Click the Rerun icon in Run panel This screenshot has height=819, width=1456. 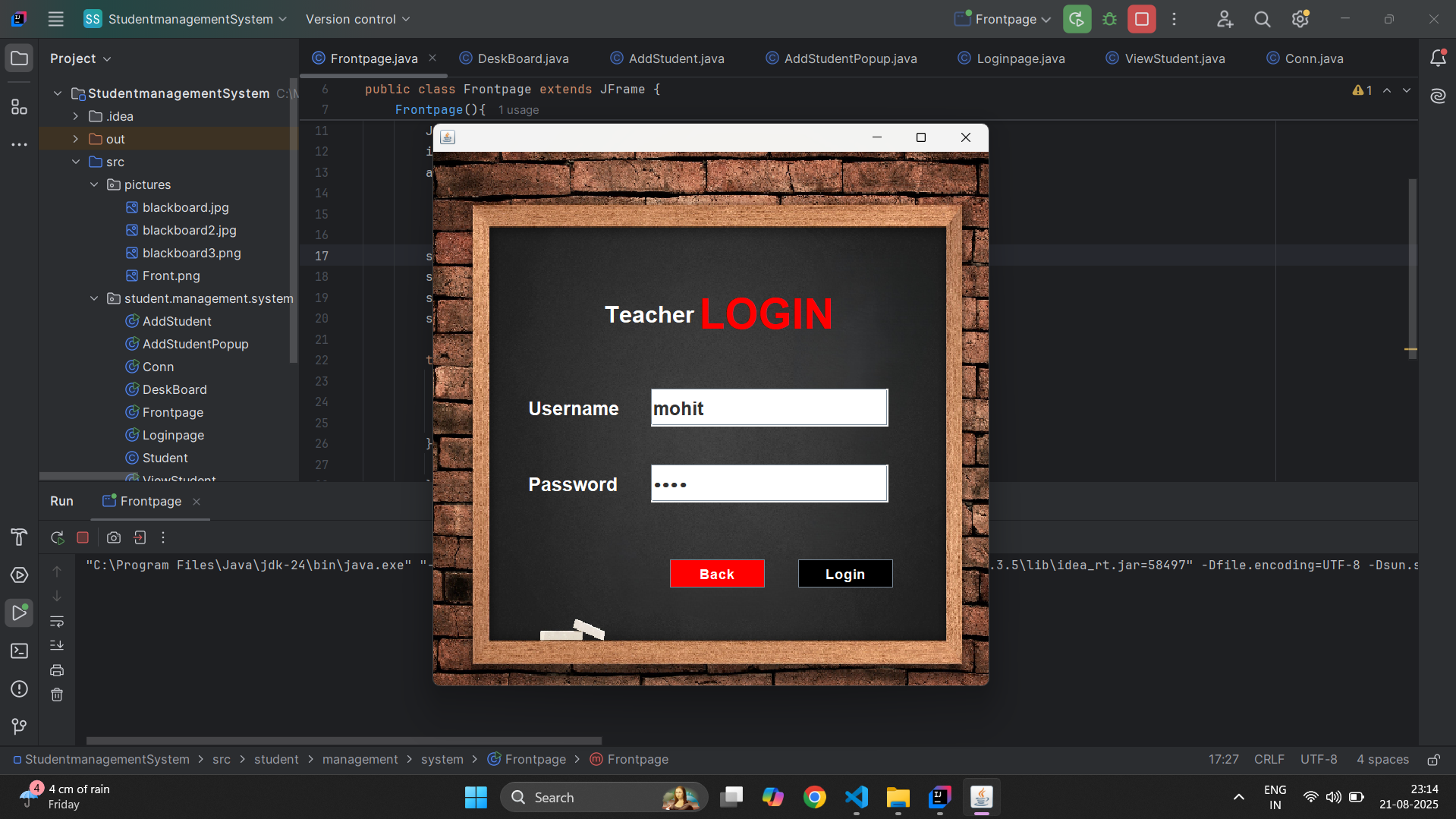[57, 537]
